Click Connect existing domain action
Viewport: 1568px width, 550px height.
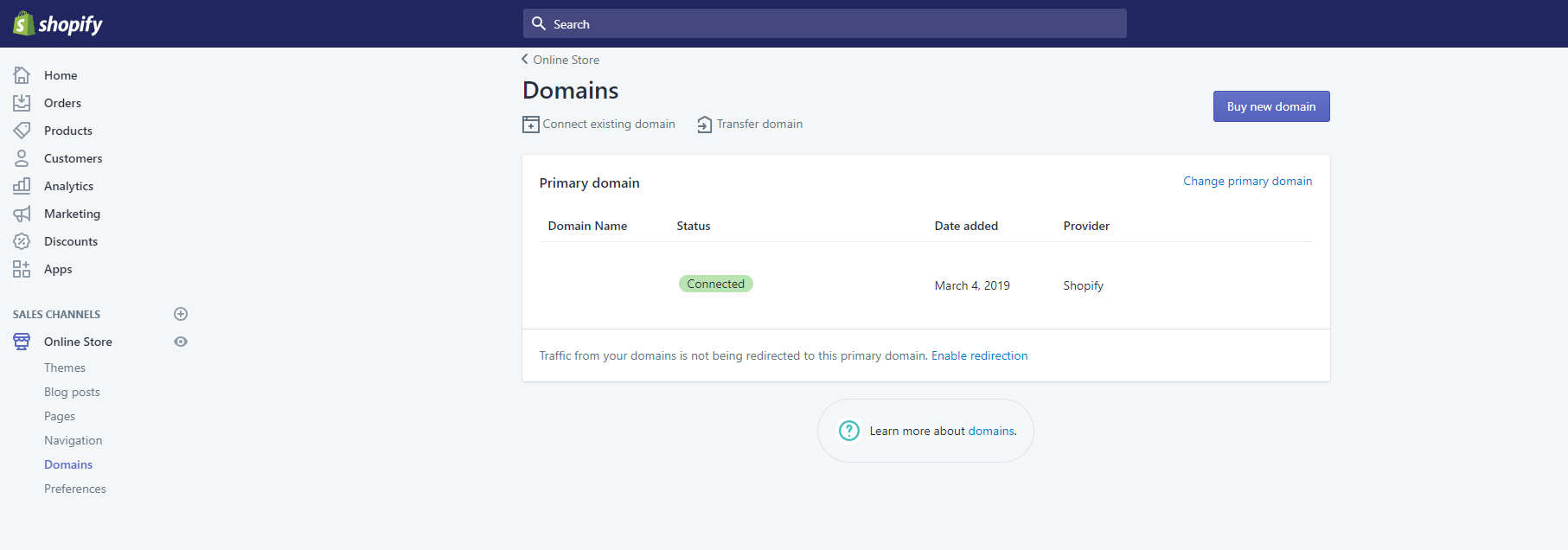(x=599, y=125)
